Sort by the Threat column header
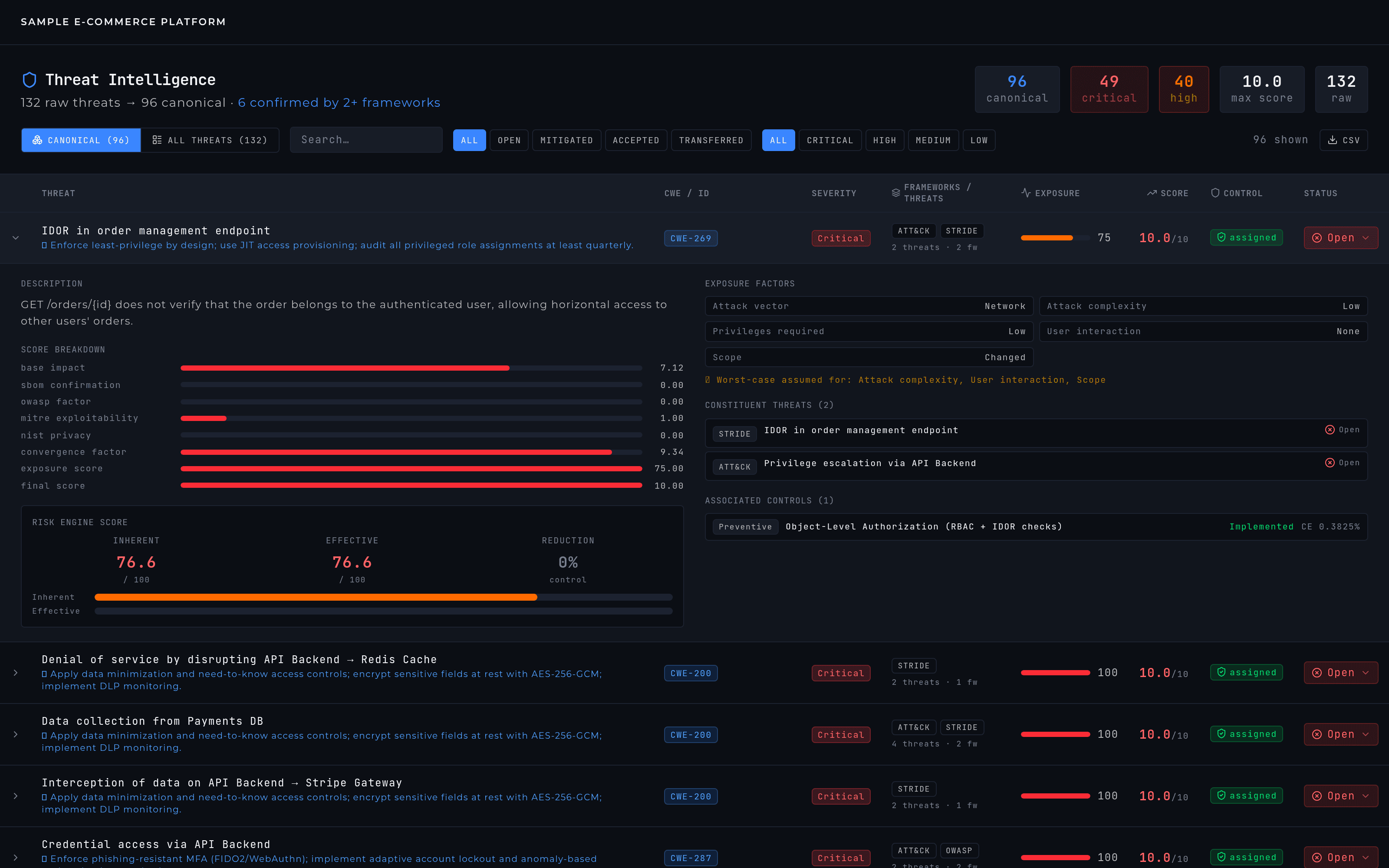The image size is (1389, 868). point(58,193)
